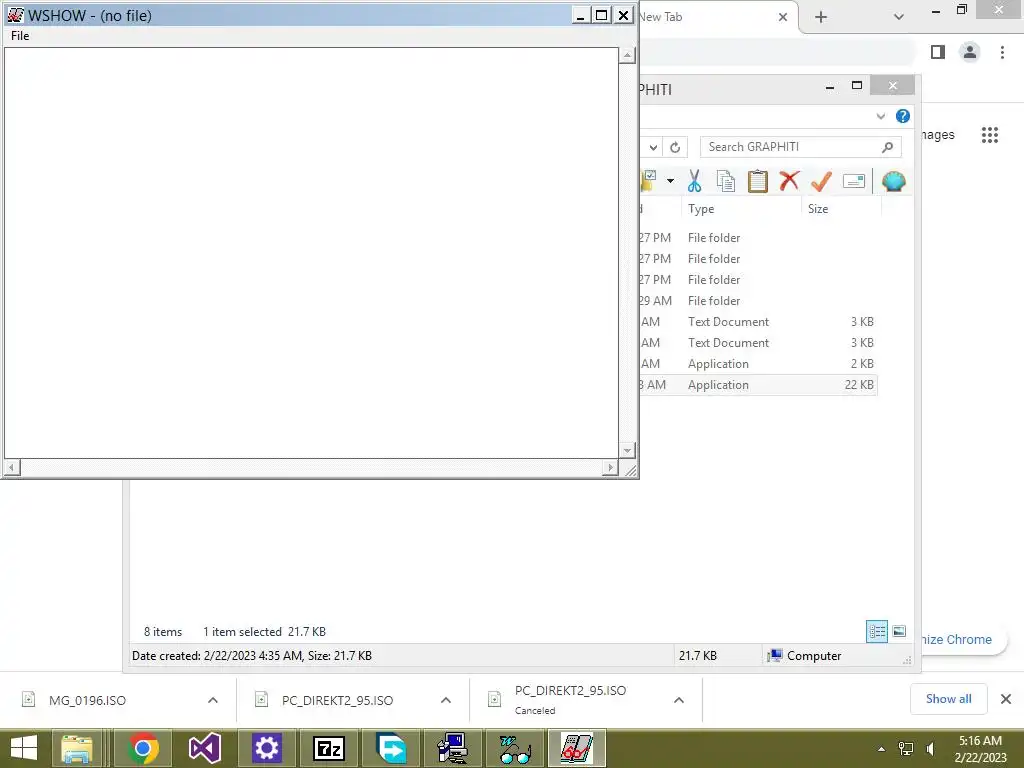This screenshot has width=1024, height=768.
Task: Click the Chrome profile avatar icon
Action: [x=970, y=52]
